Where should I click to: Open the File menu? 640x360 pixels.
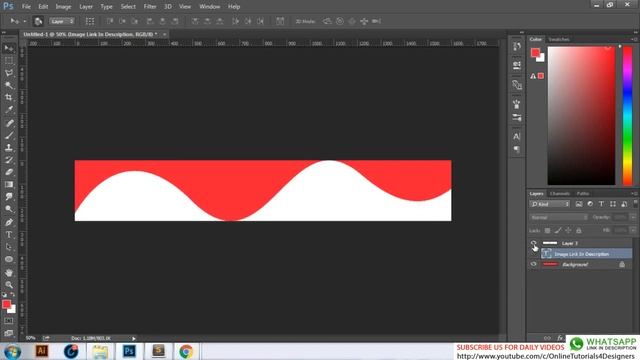(x=26, y=7)
